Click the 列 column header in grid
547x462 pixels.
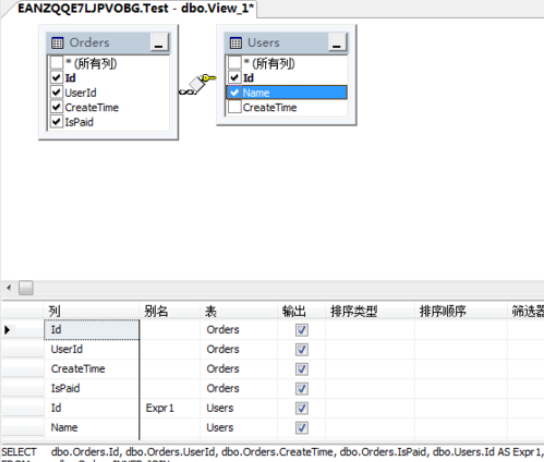tap(92, 311)
